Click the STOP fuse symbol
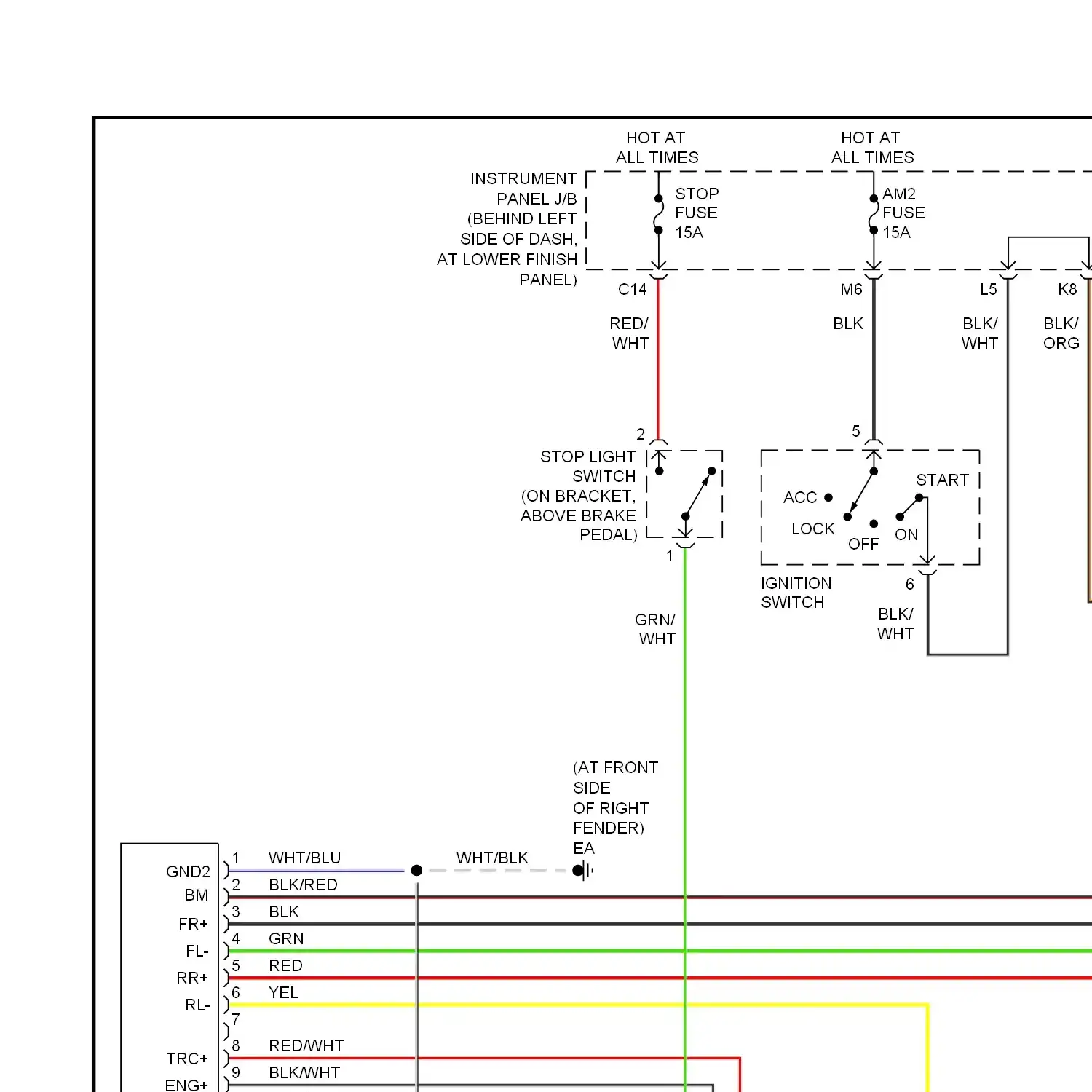Screen dimensions: 1092x1092 pyautogui.click(x=658, y=214)
